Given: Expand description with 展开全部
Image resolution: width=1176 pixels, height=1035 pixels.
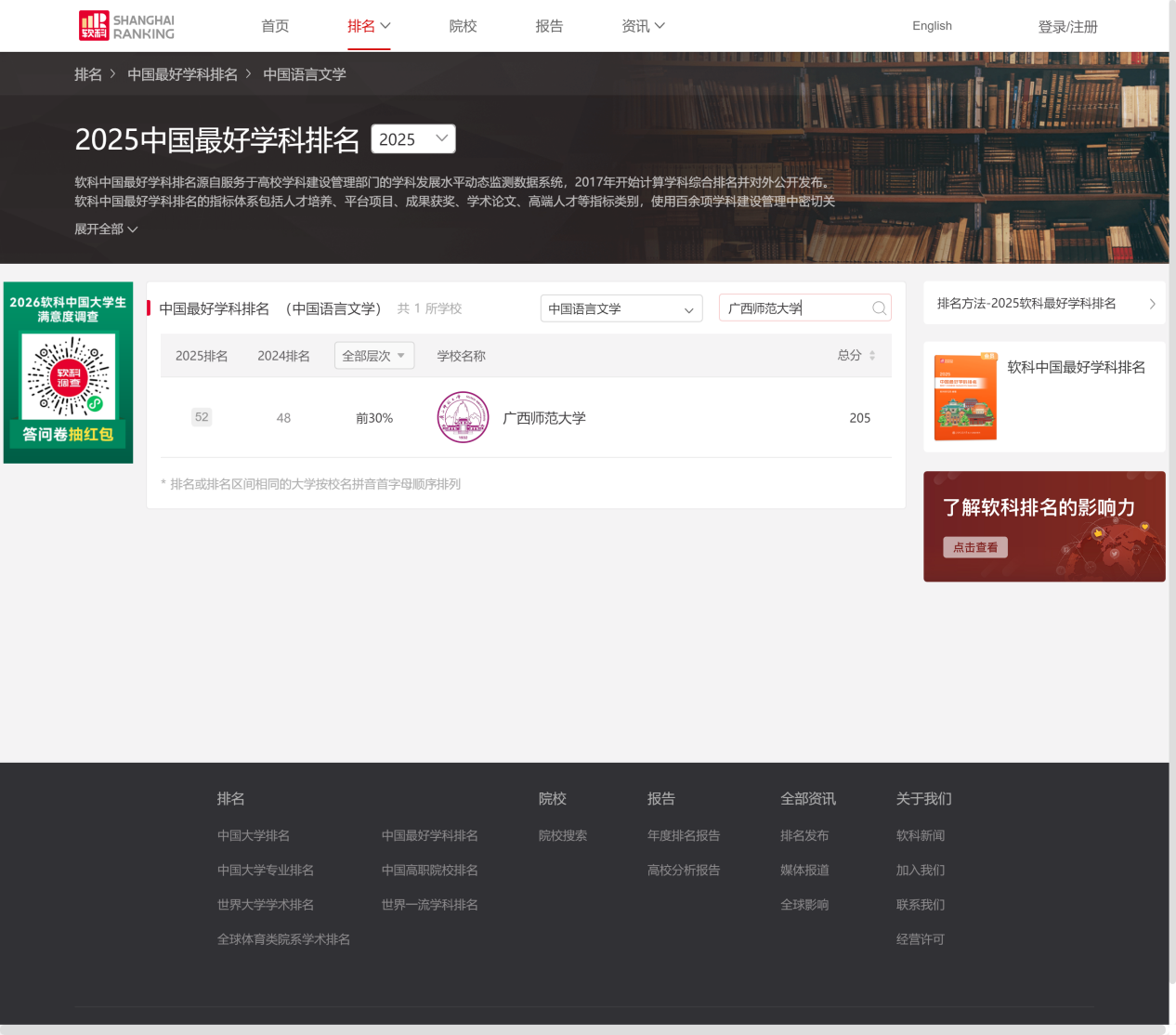Looking at the screenshot, I should (106, 229).
